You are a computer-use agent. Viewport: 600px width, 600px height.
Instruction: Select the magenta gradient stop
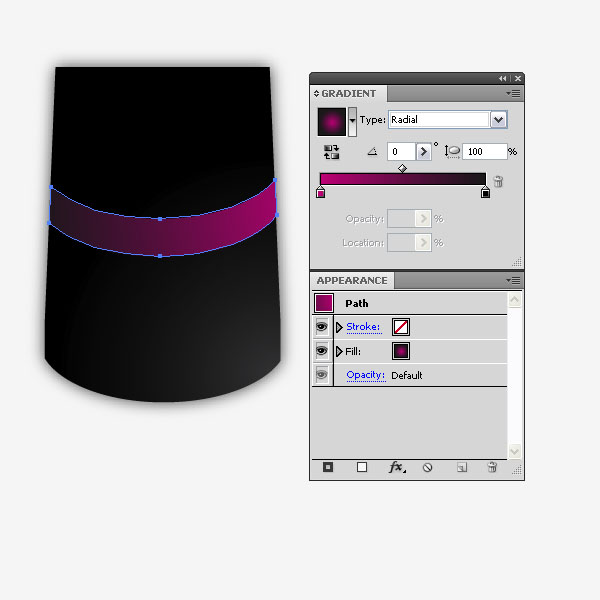(x=321, y=192)
